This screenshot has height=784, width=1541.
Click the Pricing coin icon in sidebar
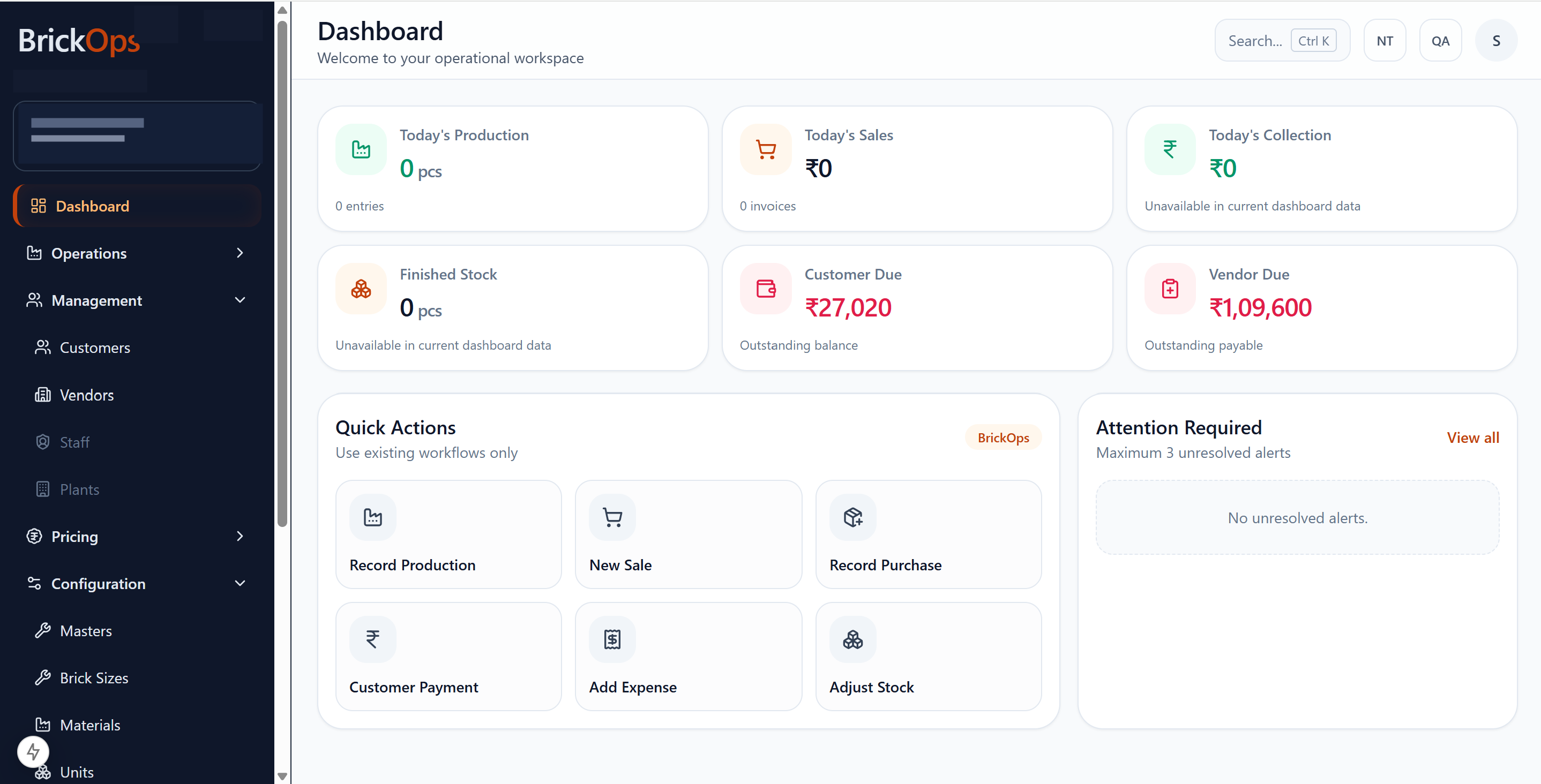pyautogui.click(x=34, y=537)
